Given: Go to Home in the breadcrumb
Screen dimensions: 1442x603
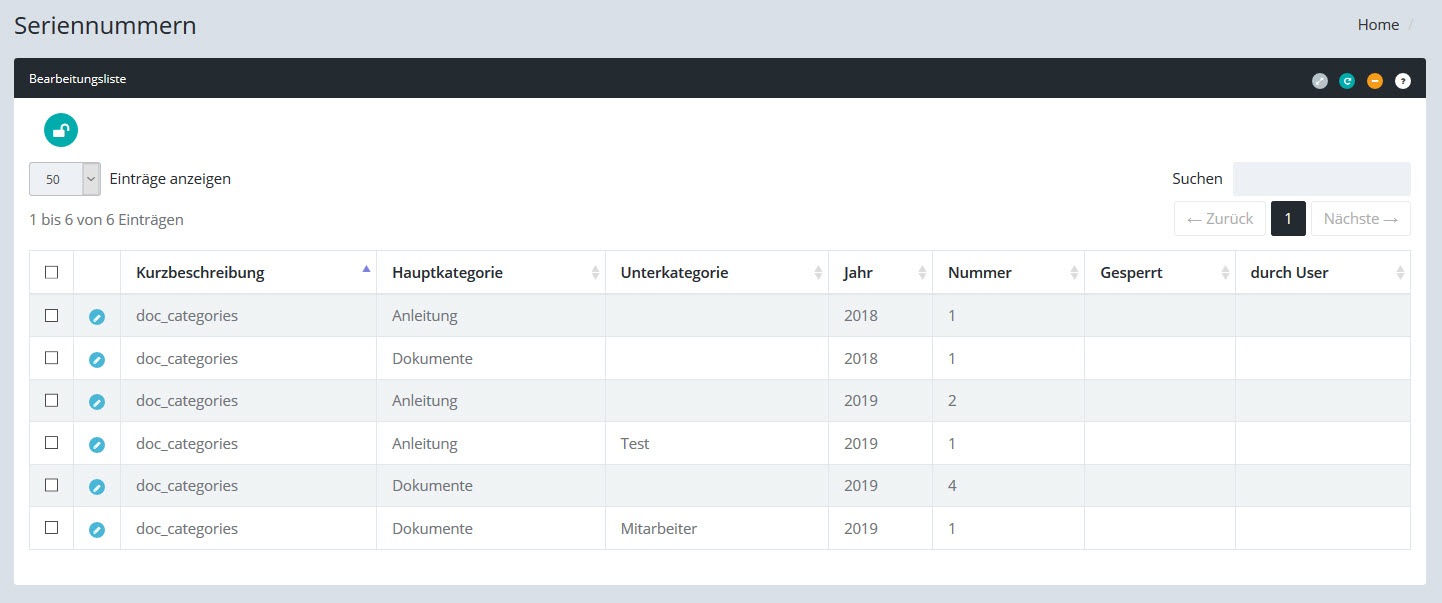Looking at the screenshot, I should pos(1378,25).
